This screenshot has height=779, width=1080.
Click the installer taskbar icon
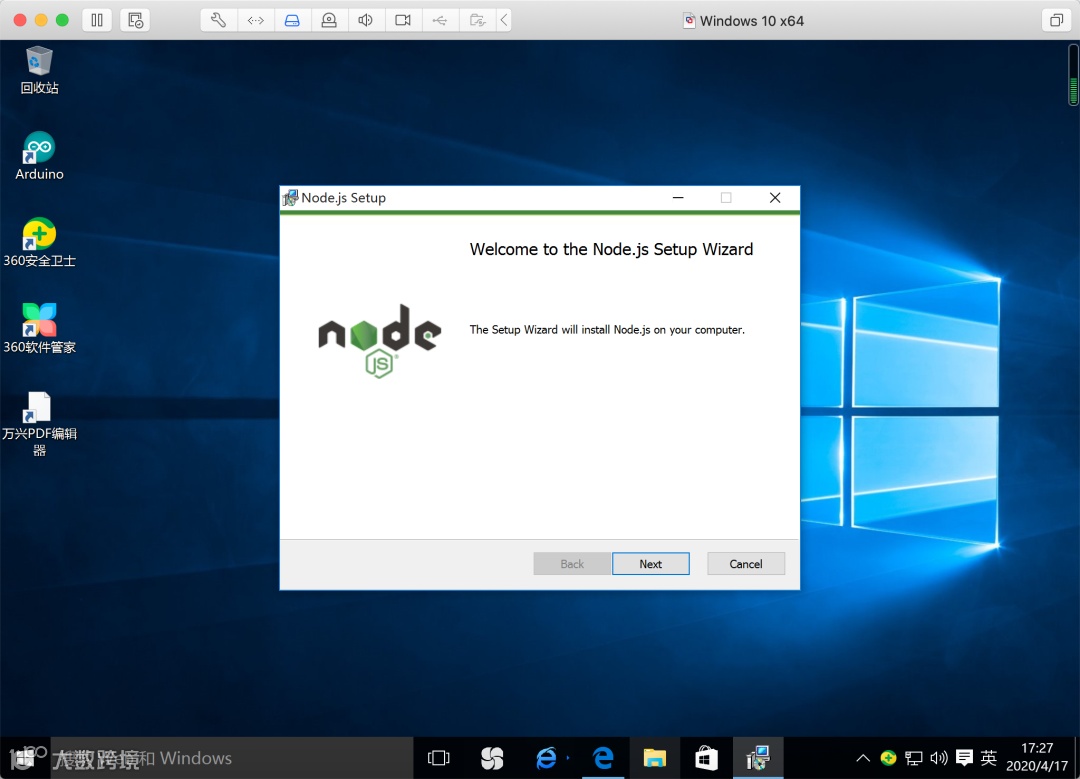(x=758, y=758)
